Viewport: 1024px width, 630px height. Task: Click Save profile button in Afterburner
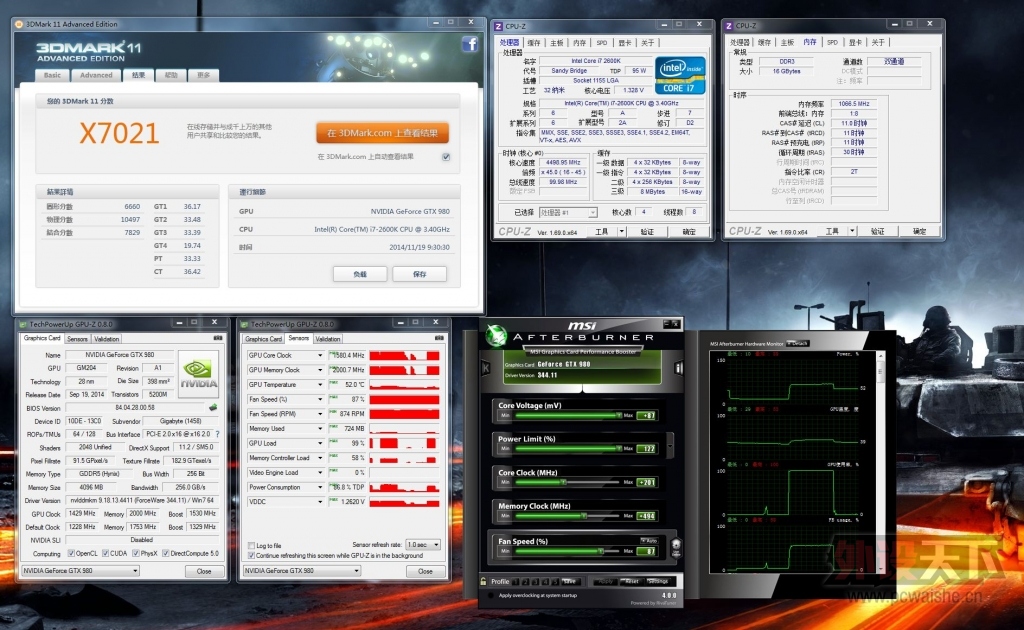570,581
